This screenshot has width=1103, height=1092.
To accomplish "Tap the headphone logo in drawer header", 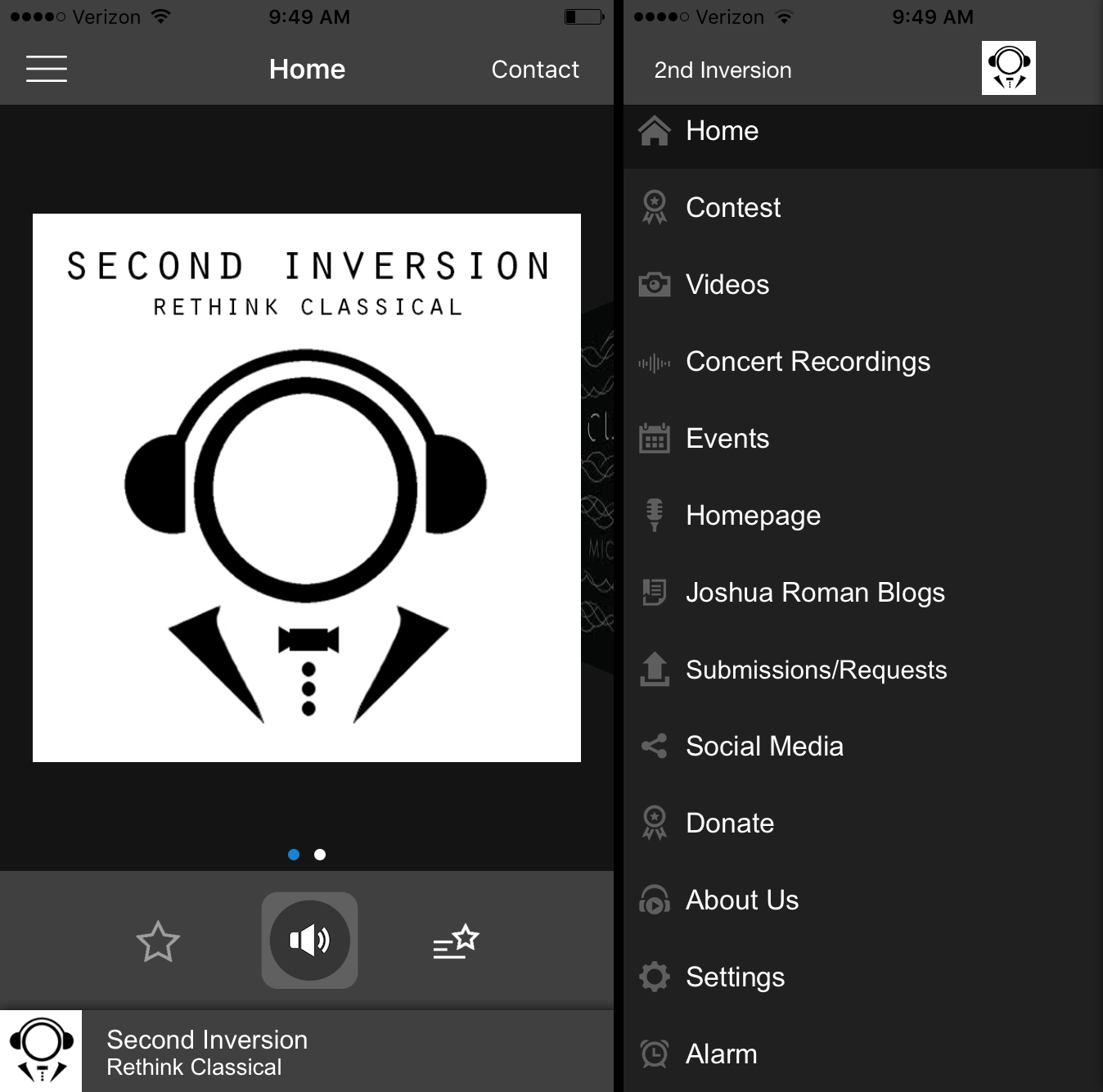I will (x=1009, y=68).
